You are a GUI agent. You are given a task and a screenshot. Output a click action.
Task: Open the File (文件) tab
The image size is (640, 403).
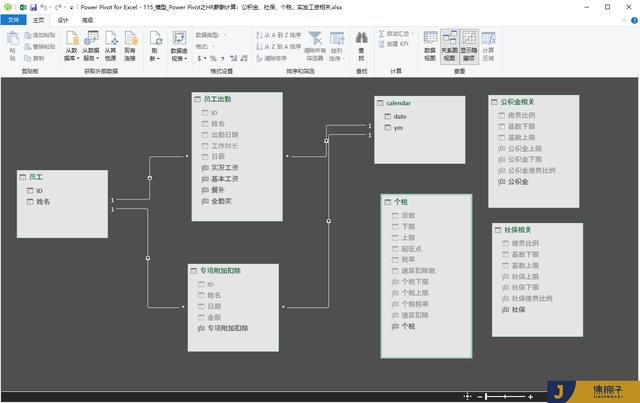tap(13, 20)
